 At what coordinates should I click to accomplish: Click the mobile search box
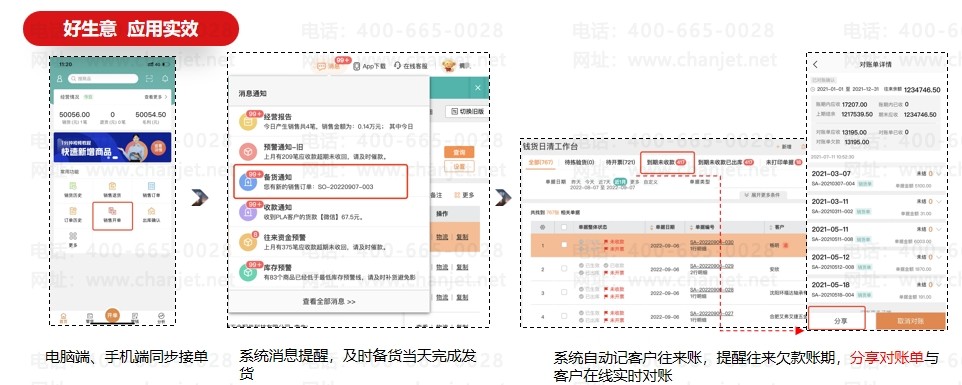coord(103,78)
